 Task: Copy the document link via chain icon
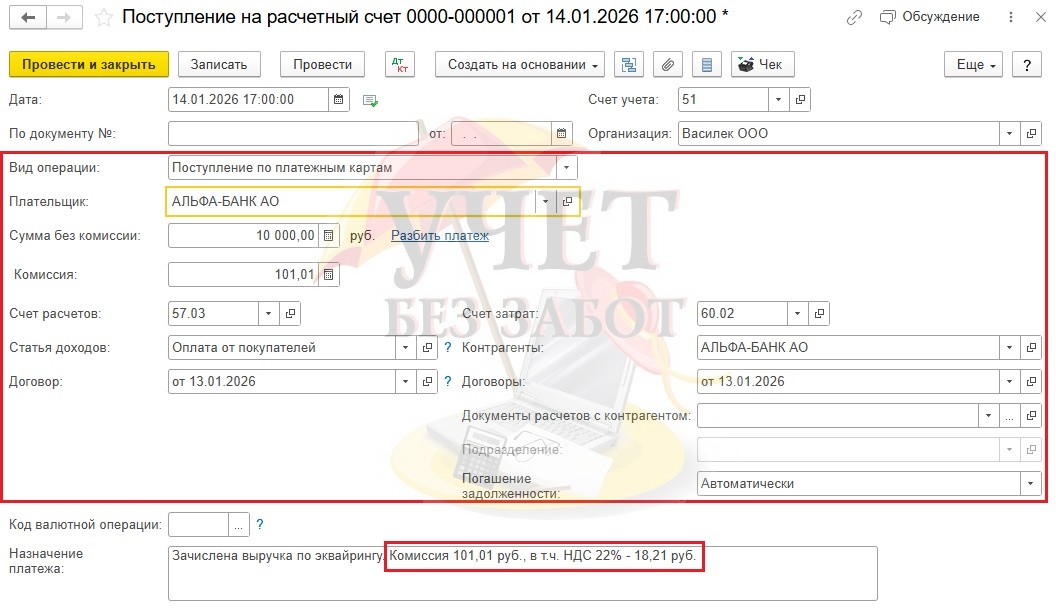(x=853, y=17)
